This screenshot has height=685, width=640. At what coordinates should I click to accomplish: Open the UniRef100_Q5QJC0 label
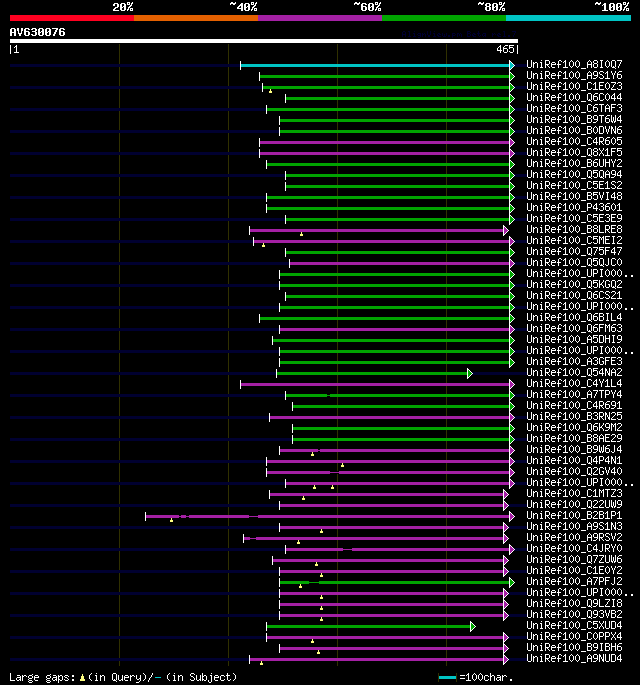coord(574,262)
